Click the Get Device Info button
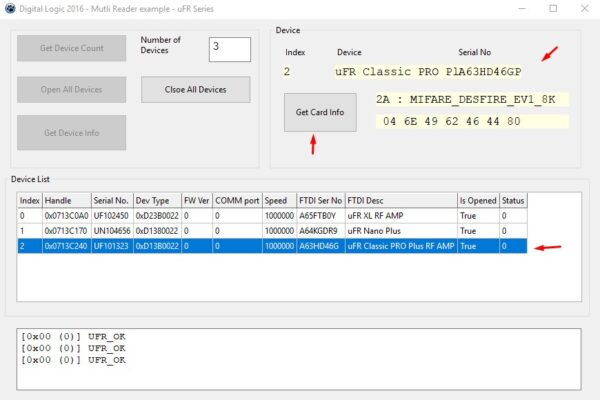This screenshot has height=400, width=600. tap(71, 132)
